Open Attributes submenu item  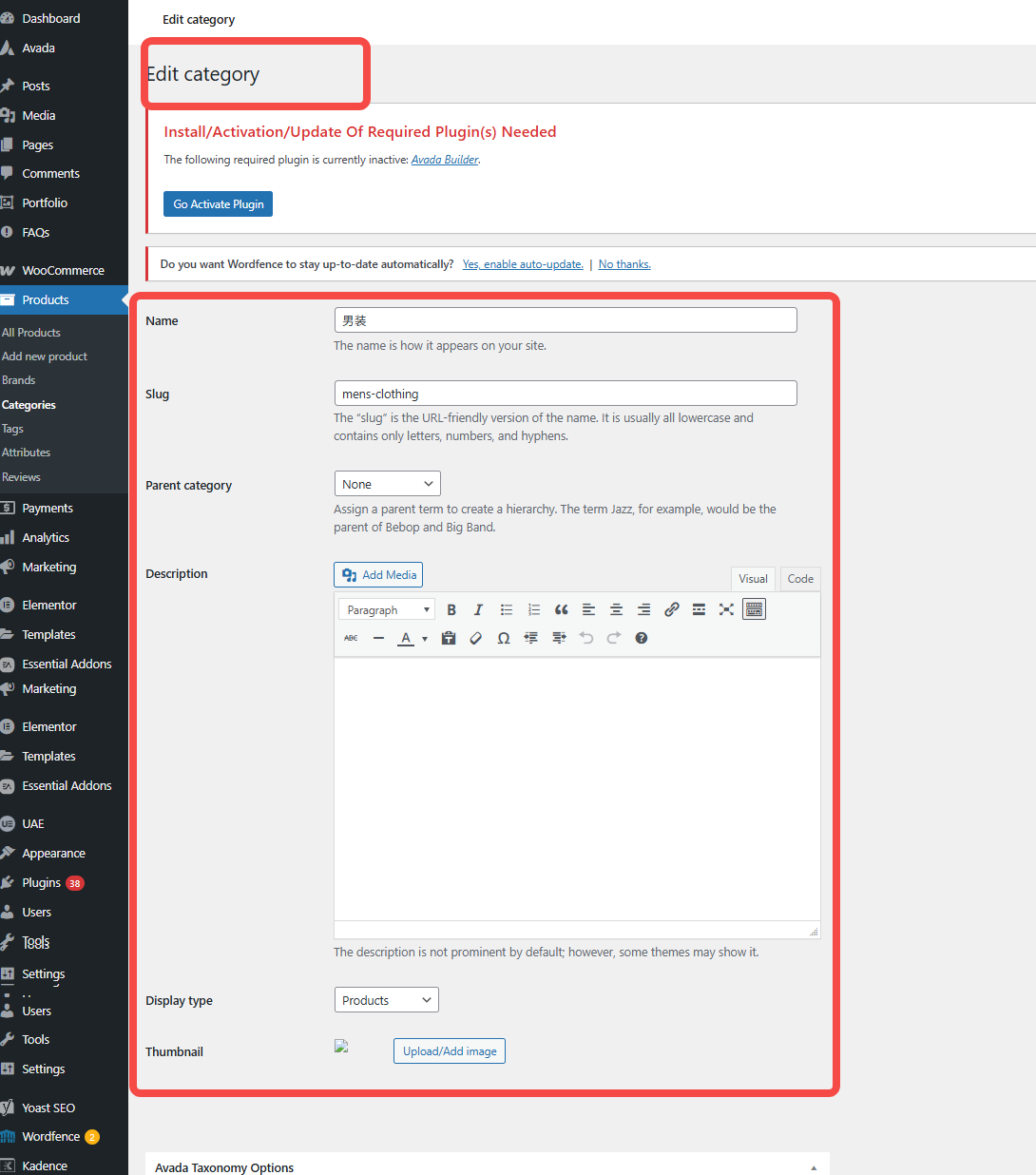(x=27, y=453)
